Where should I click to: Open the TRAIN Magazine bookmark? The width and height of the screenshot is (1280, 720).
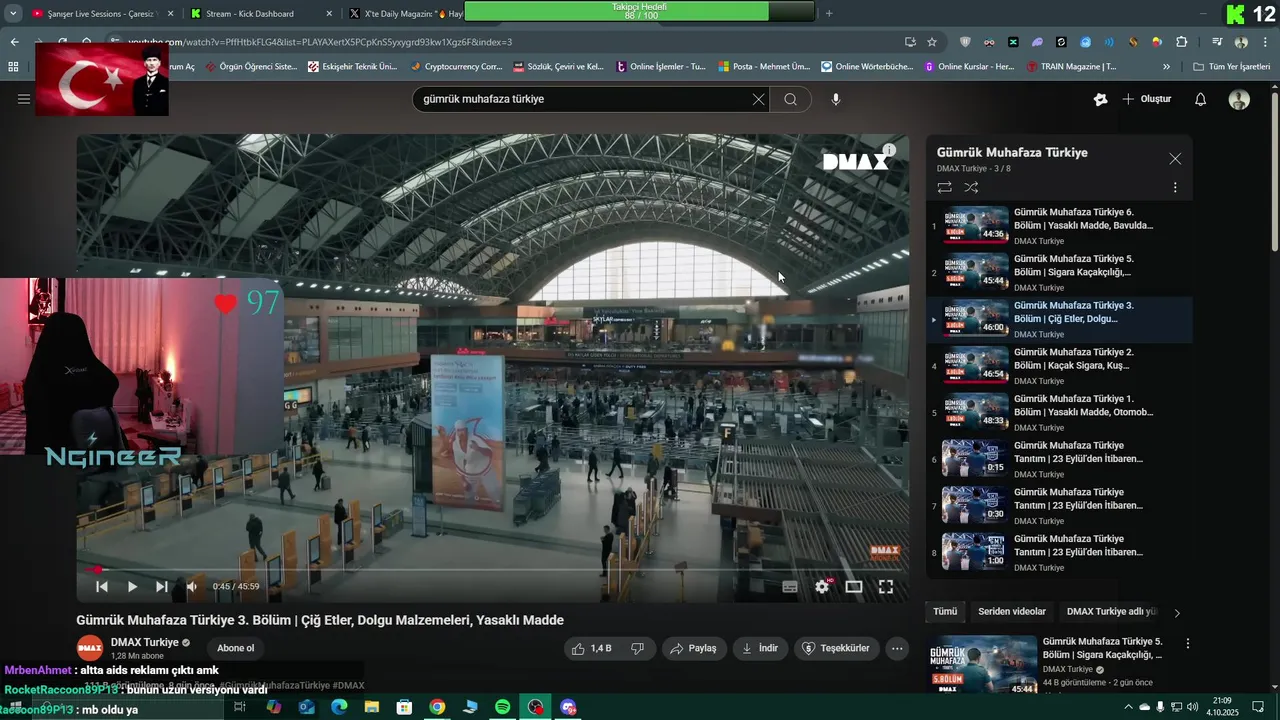(x=1071, y=67)
